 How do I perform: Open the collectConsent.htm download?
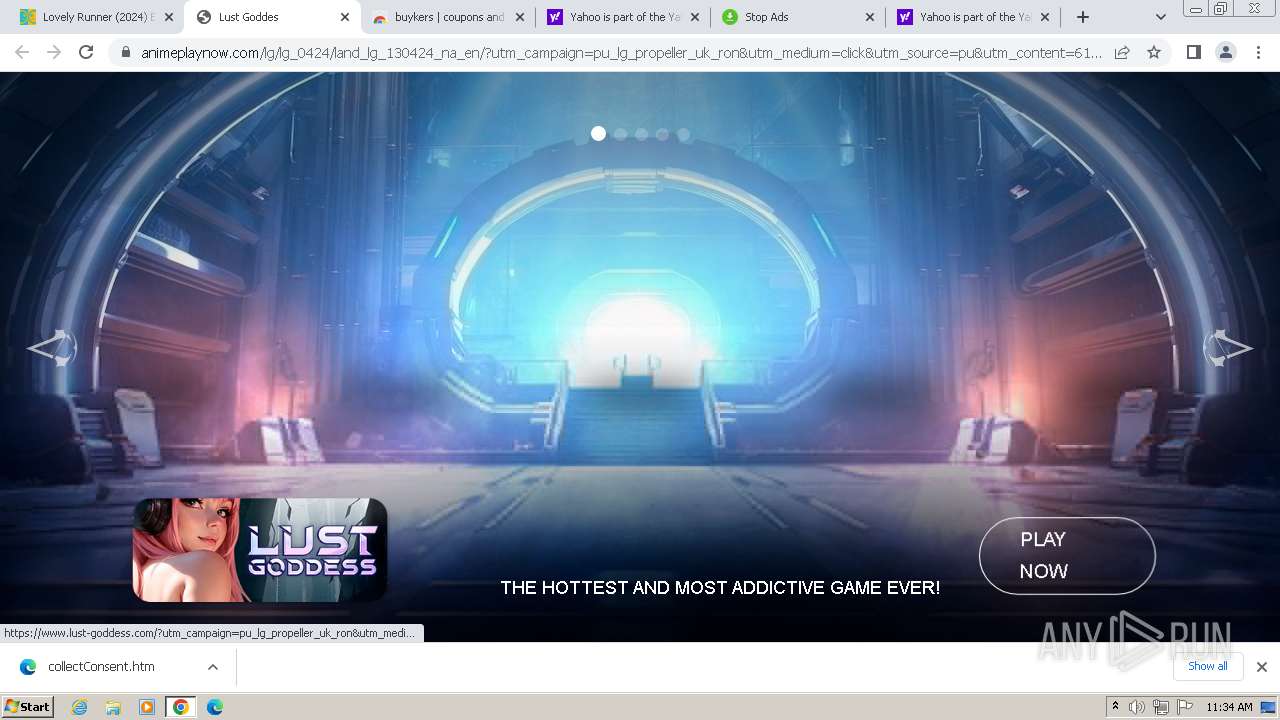point(101,667)
